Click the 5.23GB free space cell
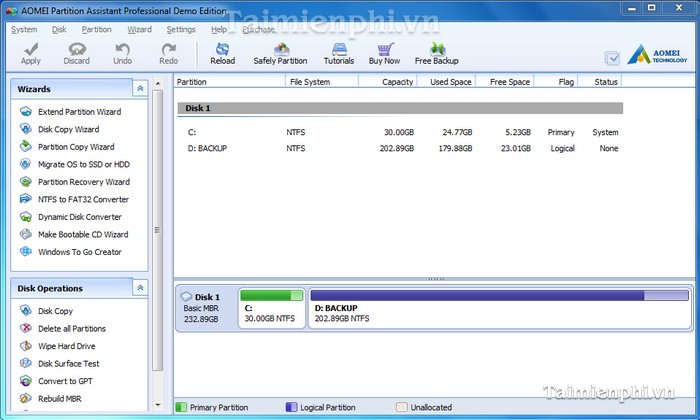This screenshot has height=420, width=700. [518, 132]
